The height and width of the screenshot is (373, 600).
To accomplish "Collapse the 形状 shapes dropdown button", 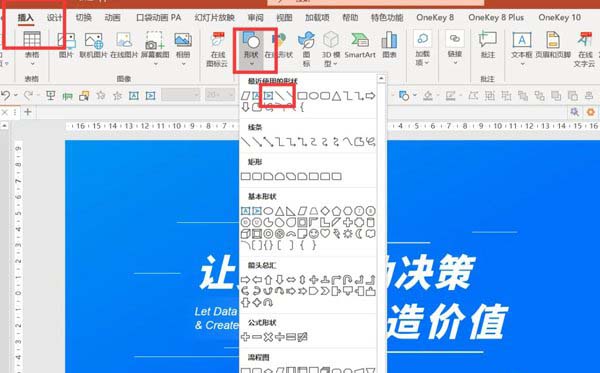I will (251, 49).
